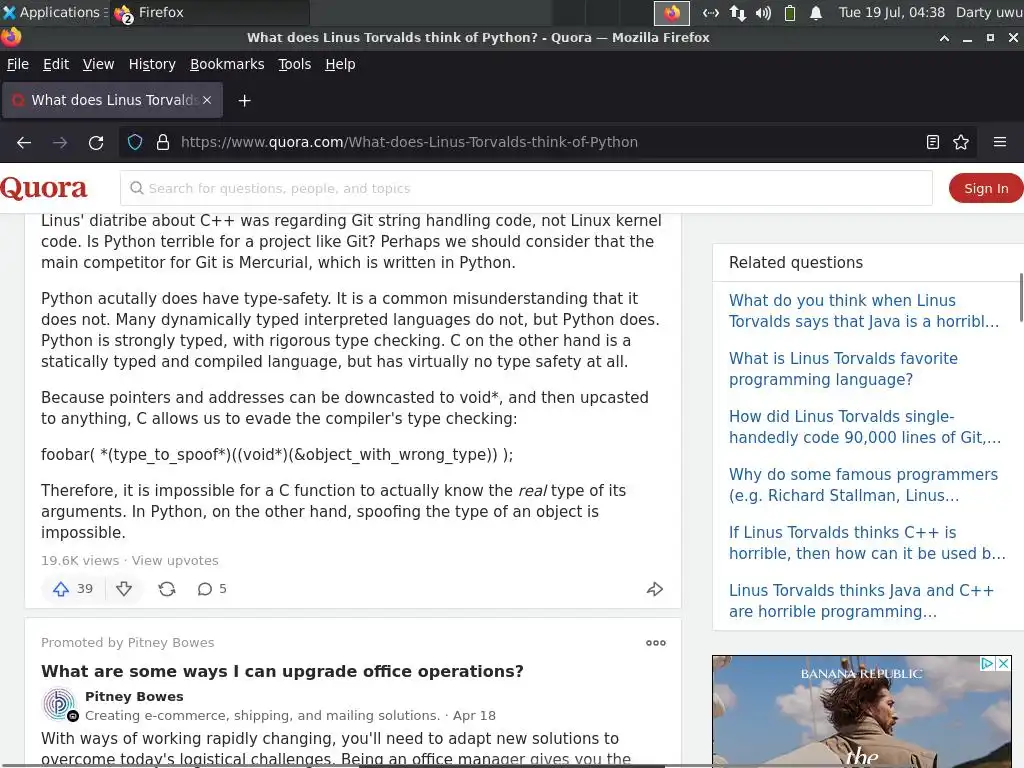Close the Linus Torvalds Quora tab
This screenshot has height=768, width=1024.
[207, 100]
